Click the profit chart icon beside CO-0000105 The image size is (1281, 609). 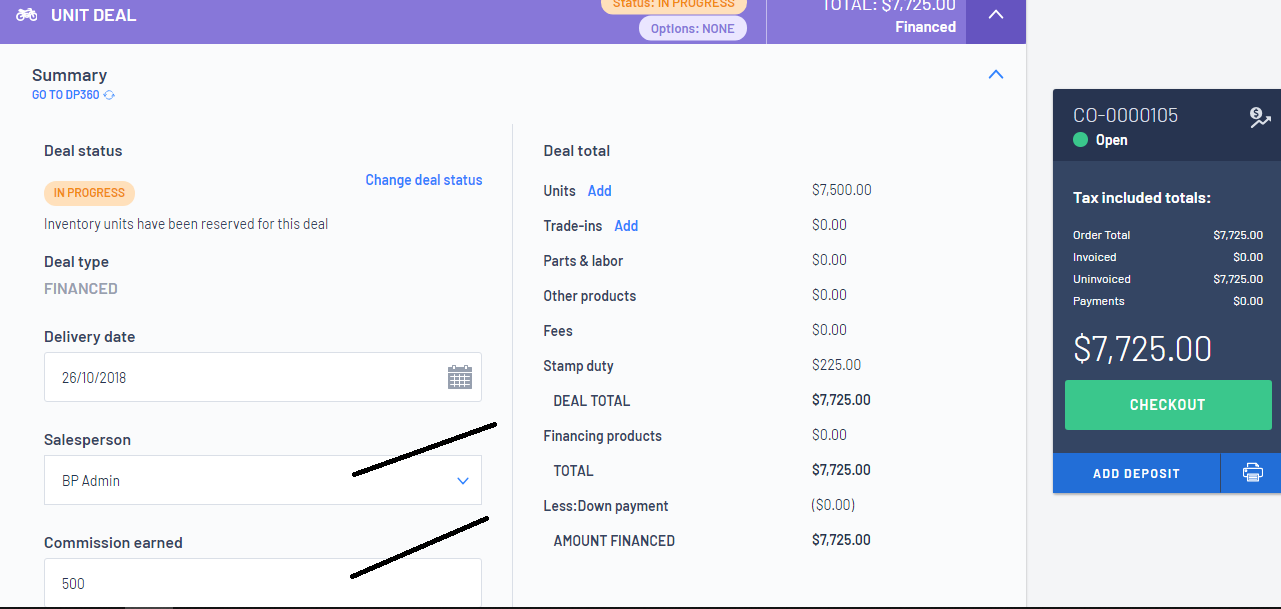tap(1260, 118)
